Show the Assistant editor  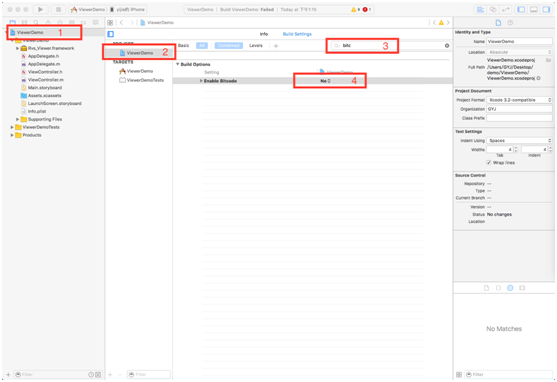(493, 10)
